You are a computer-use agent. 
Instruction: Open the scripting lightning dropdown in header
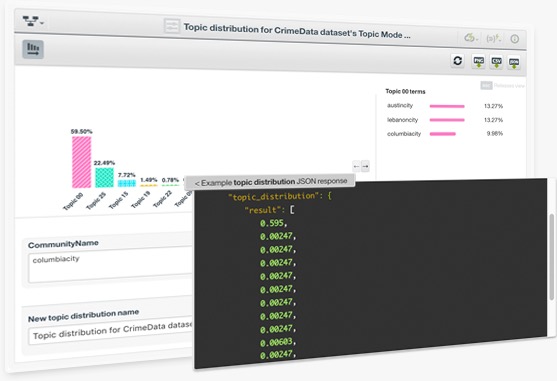(x=493, y=38)
